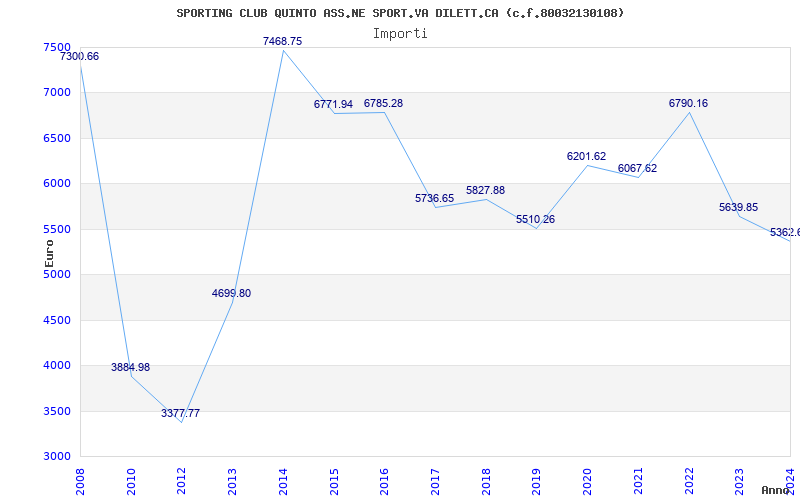Click the 3884.98 data point label
800x500 pixels.
click(131, 367)
